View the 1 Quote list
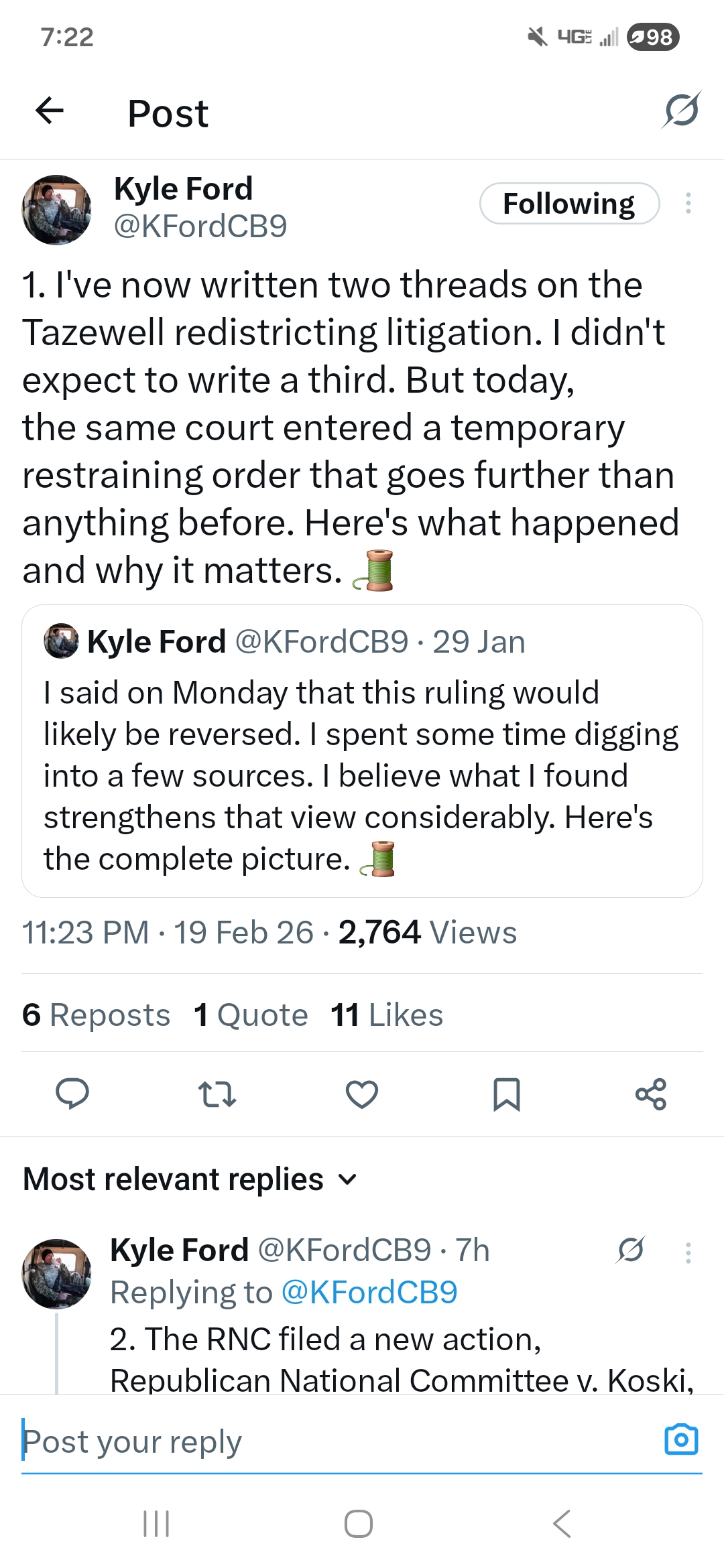Image resolution: width=724 pixels, height=1568 pixels. 251,1015
